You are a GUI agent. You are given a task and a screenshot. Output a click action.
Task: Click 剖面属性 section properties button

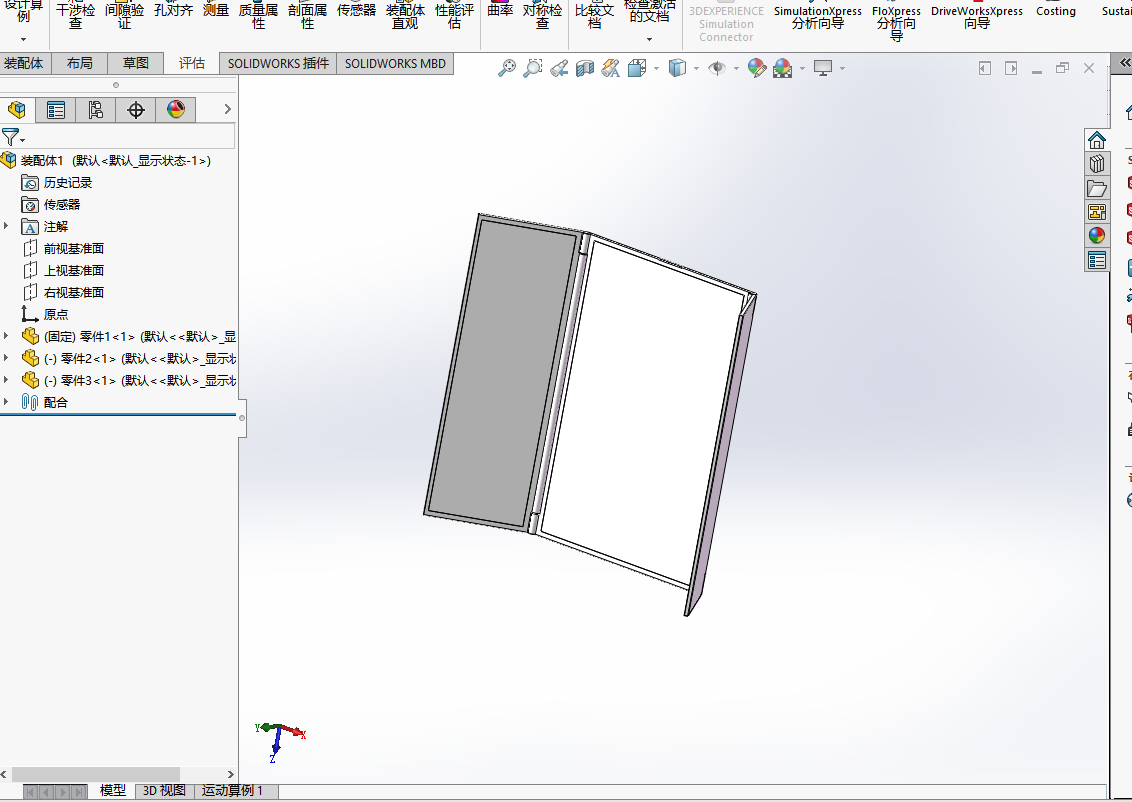308,16
